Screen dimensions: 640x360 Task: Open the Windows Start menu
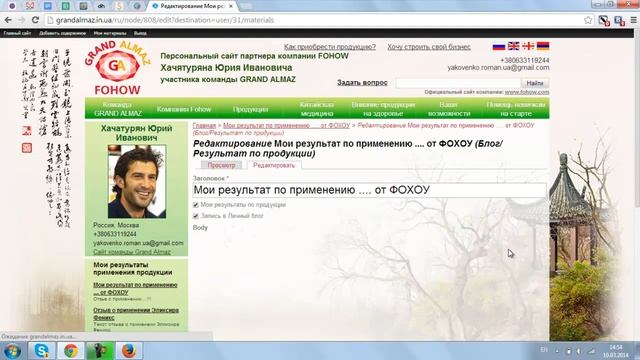[12, 351]
